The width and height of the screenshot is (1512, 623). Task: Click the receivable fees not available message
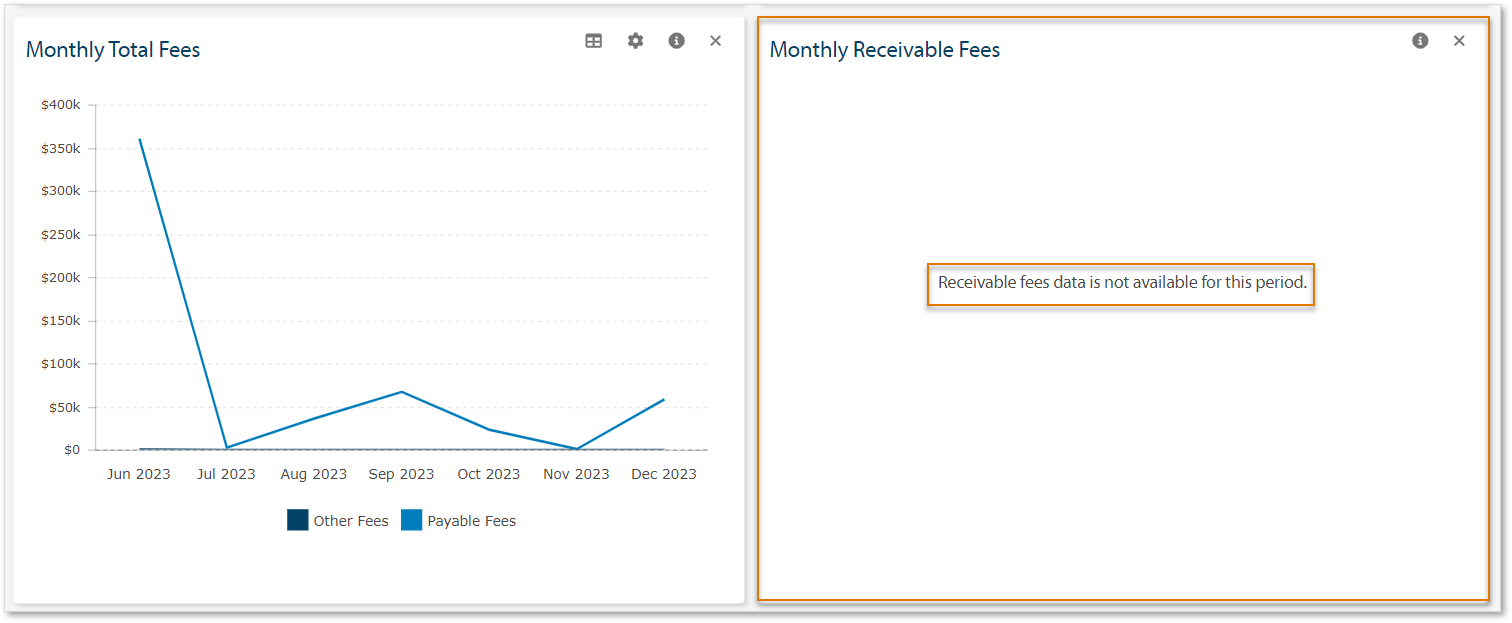point(1121,283)
